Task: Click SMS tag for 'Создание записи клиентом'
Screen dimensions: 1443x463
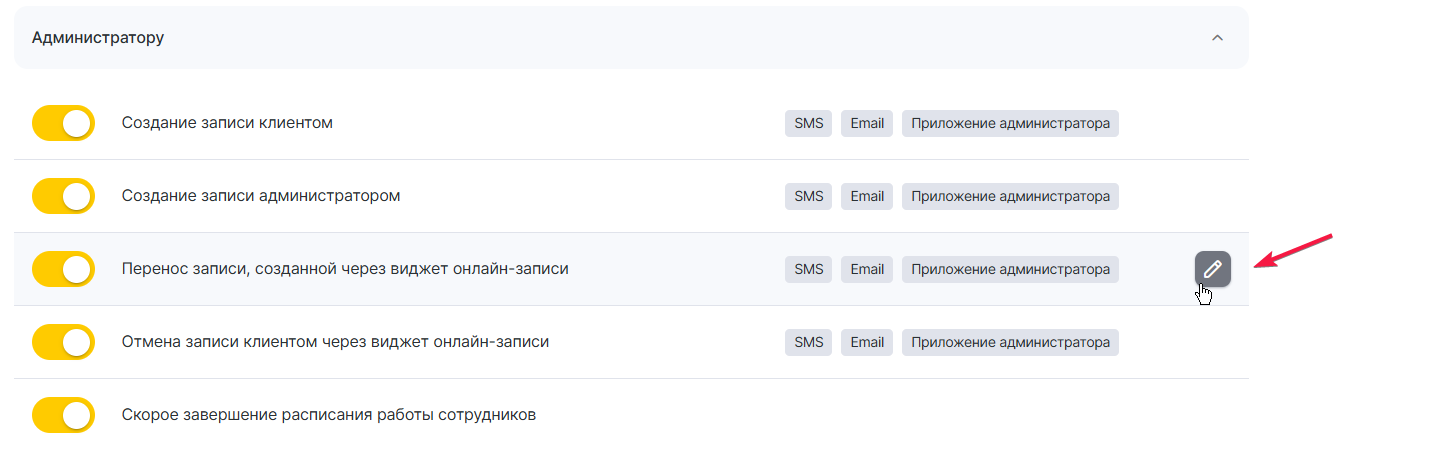Action: (x=808, y=123)
